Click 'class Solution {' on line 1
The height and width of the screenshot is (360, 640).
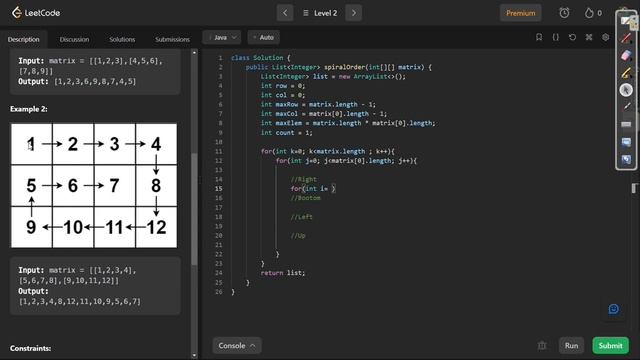(260, 58)
